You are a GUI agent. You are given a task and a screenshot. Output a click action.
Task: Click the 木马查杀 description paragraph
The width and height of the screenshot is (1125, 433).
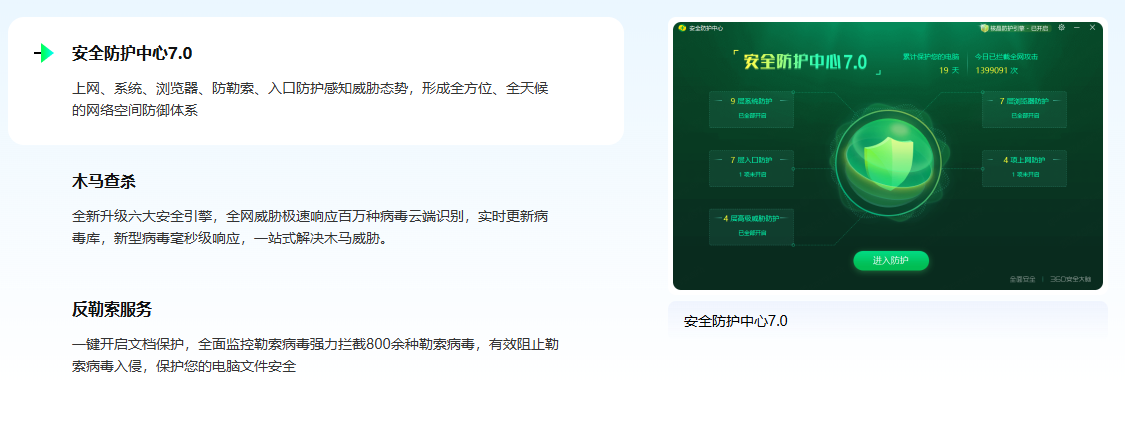311,227
